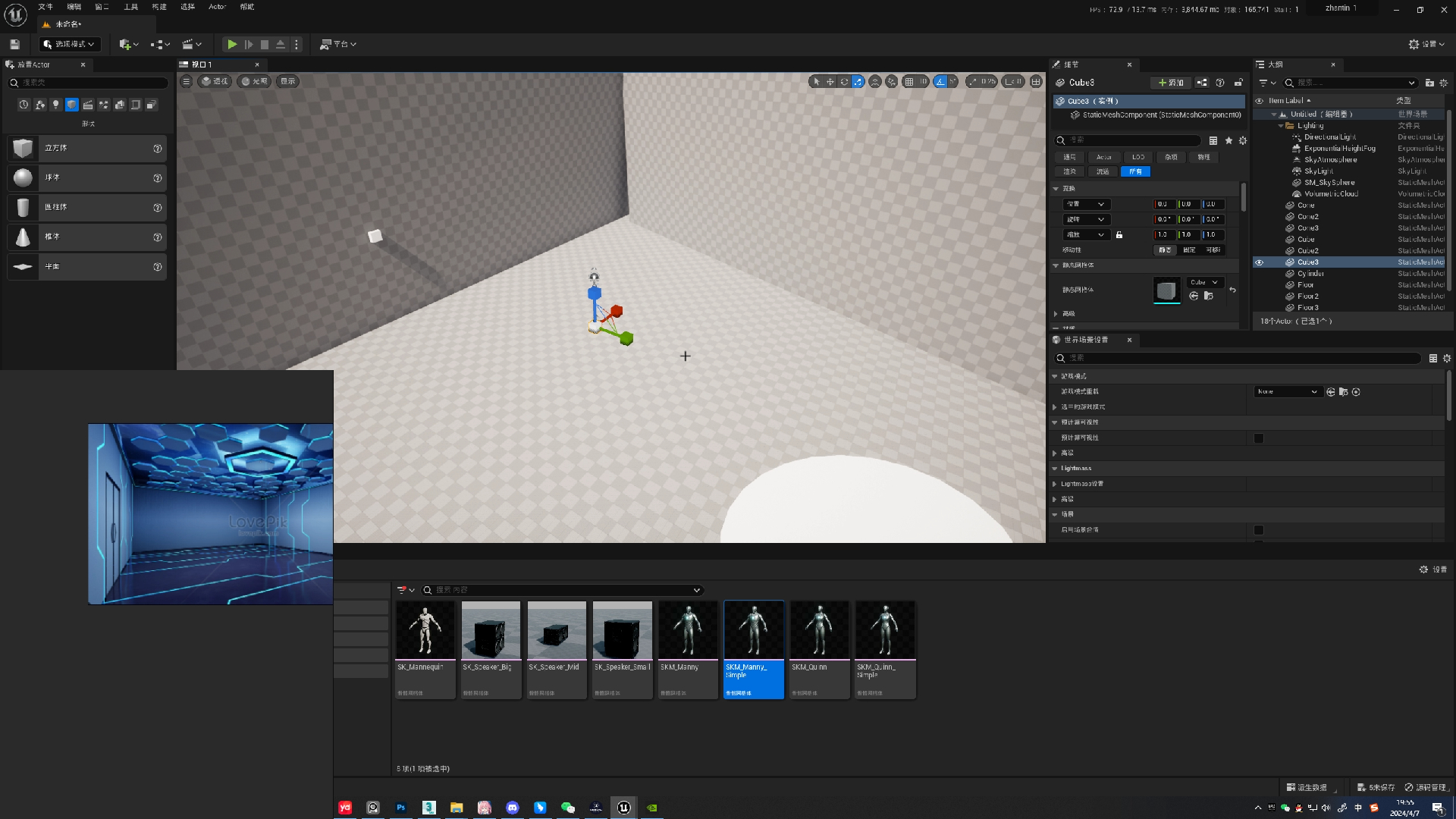Collapse the 变换 transform section
This screenshot has height=819, width=1456.
click(x=1056, y=188)
